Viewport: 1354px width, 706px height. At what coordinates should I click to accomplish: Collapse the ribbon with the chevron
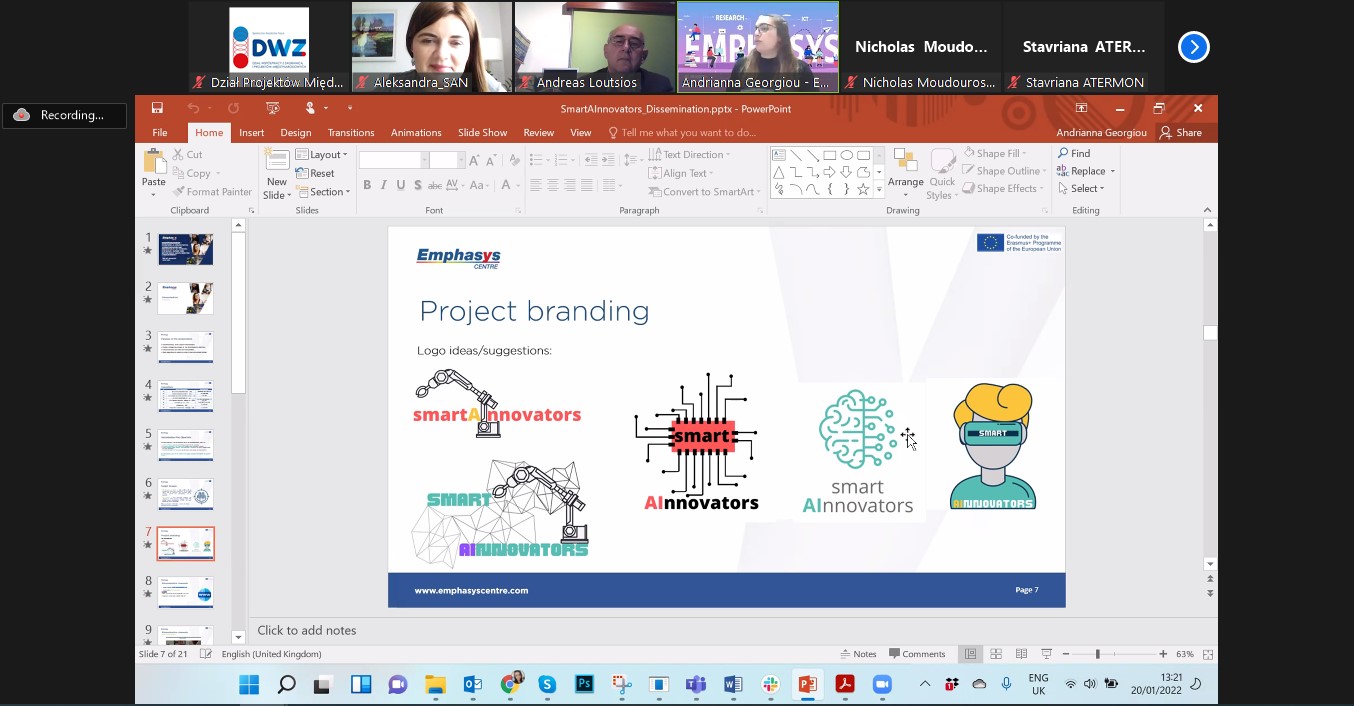coord(1208,210)
